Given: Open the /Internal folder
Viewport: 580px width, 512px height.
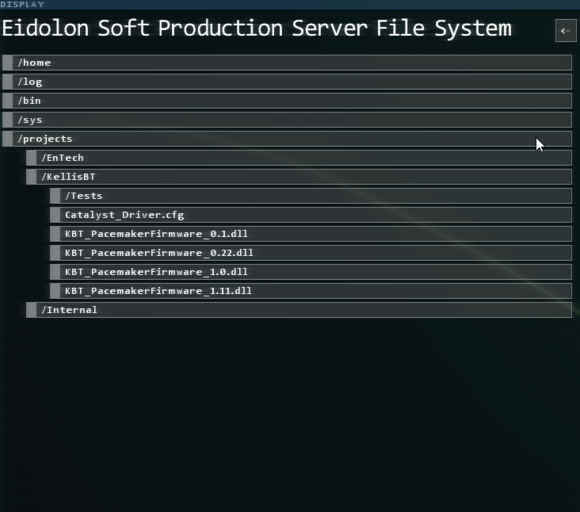Looking at the screenshot, I should point(299,310).
